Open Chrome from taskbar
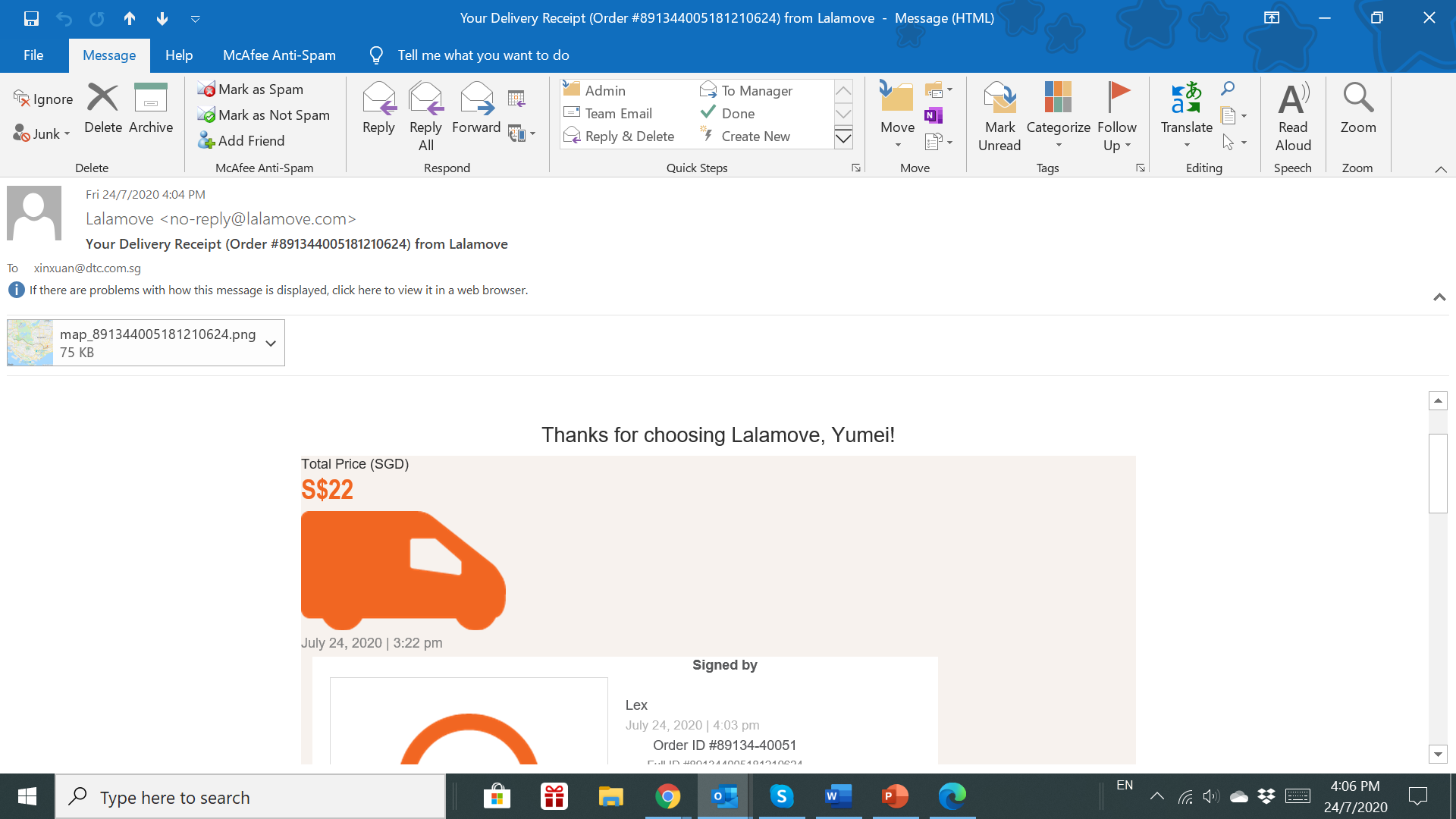Image resolution: width=1456 pixels, height=819 pixels. pos(667,796)
